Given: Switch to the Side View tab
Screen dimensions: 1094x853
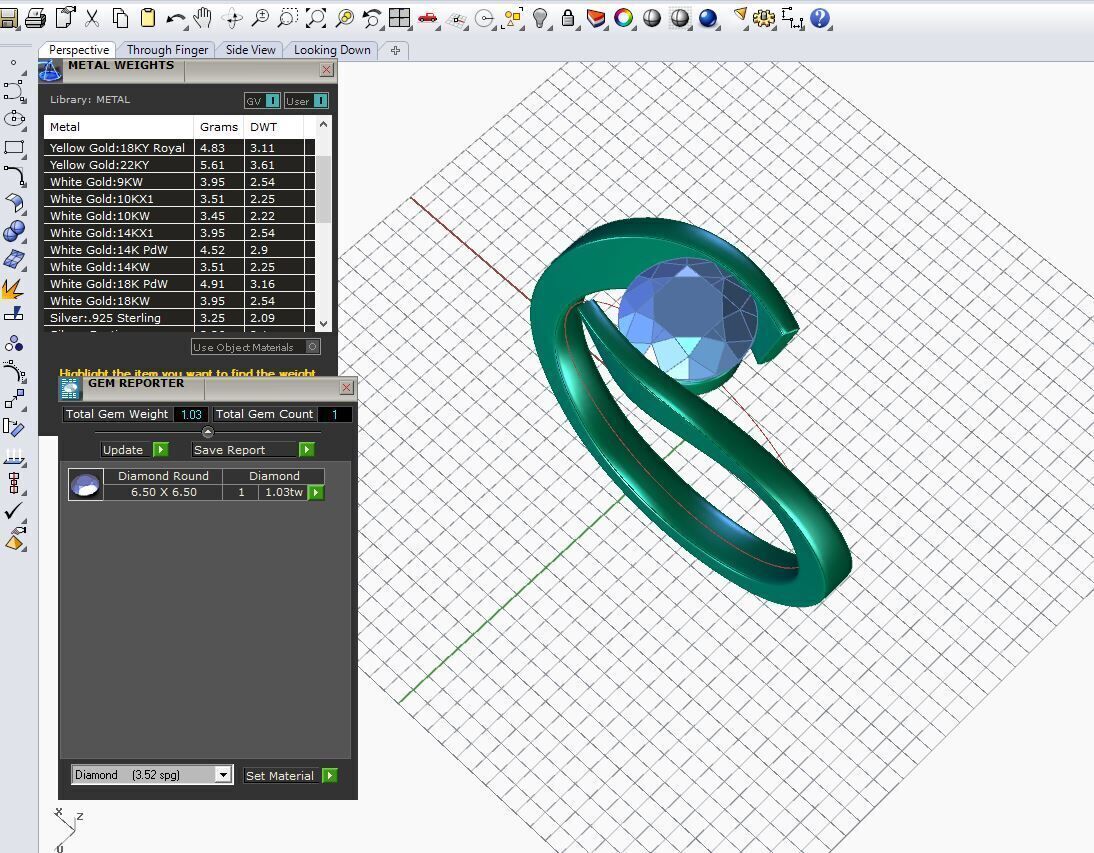Looking at the screenshot, I should [x=250, y=50].
